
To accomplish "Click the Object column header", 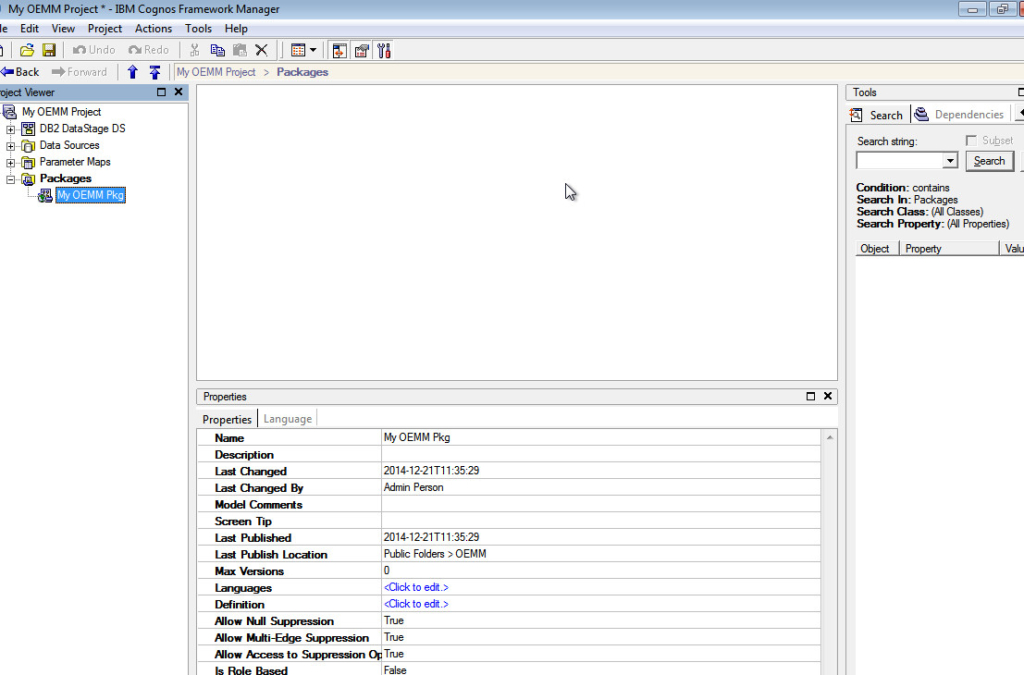I will 875,249.
